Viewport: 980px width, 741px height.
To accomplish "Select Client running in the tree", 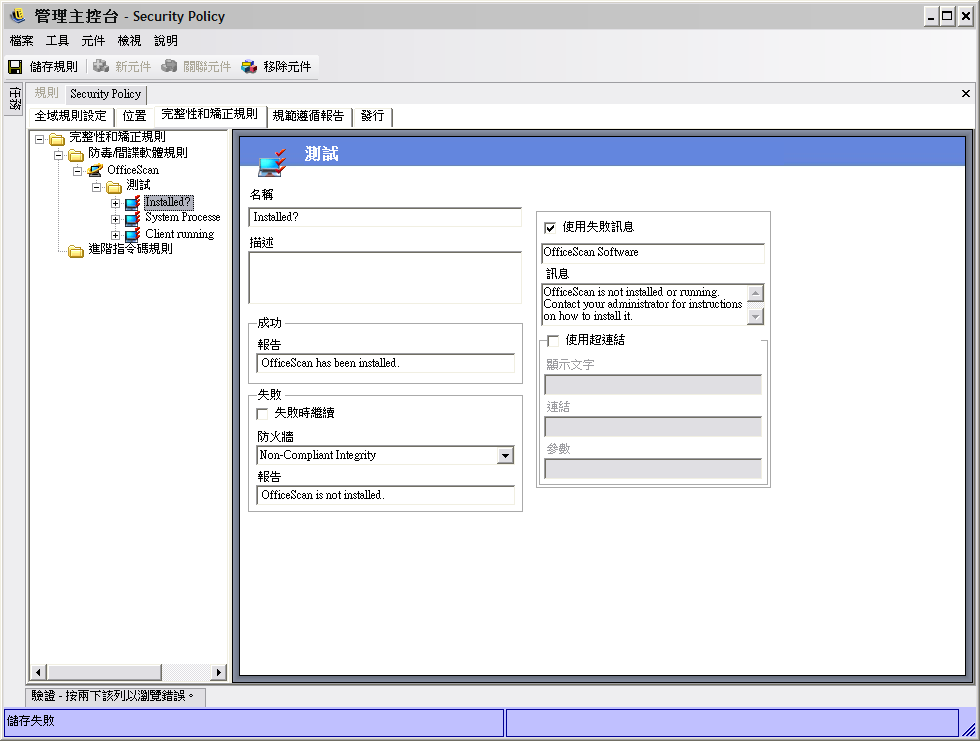I will (179, 234).
